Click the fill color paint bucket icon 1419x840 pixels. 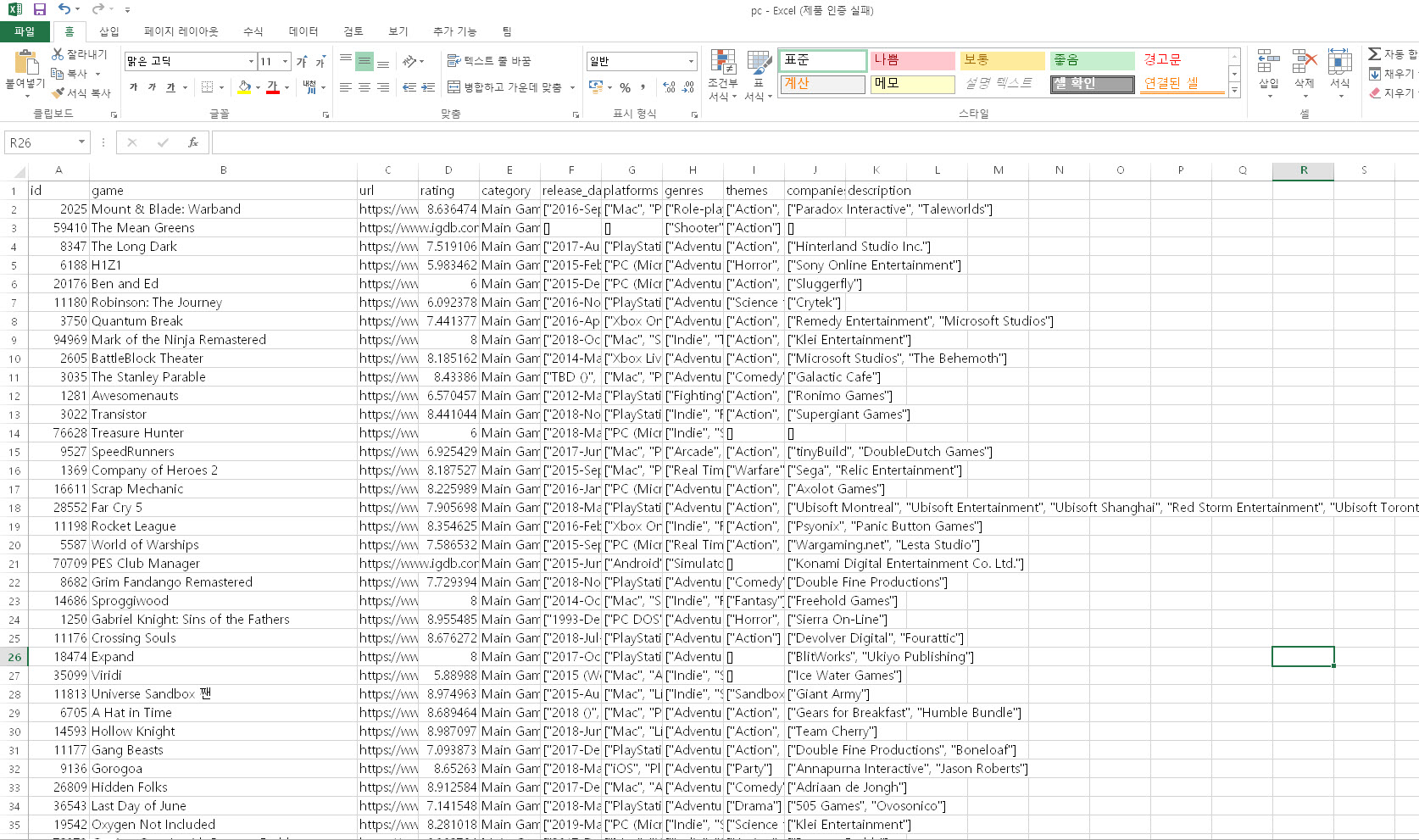tap(244, 87)
